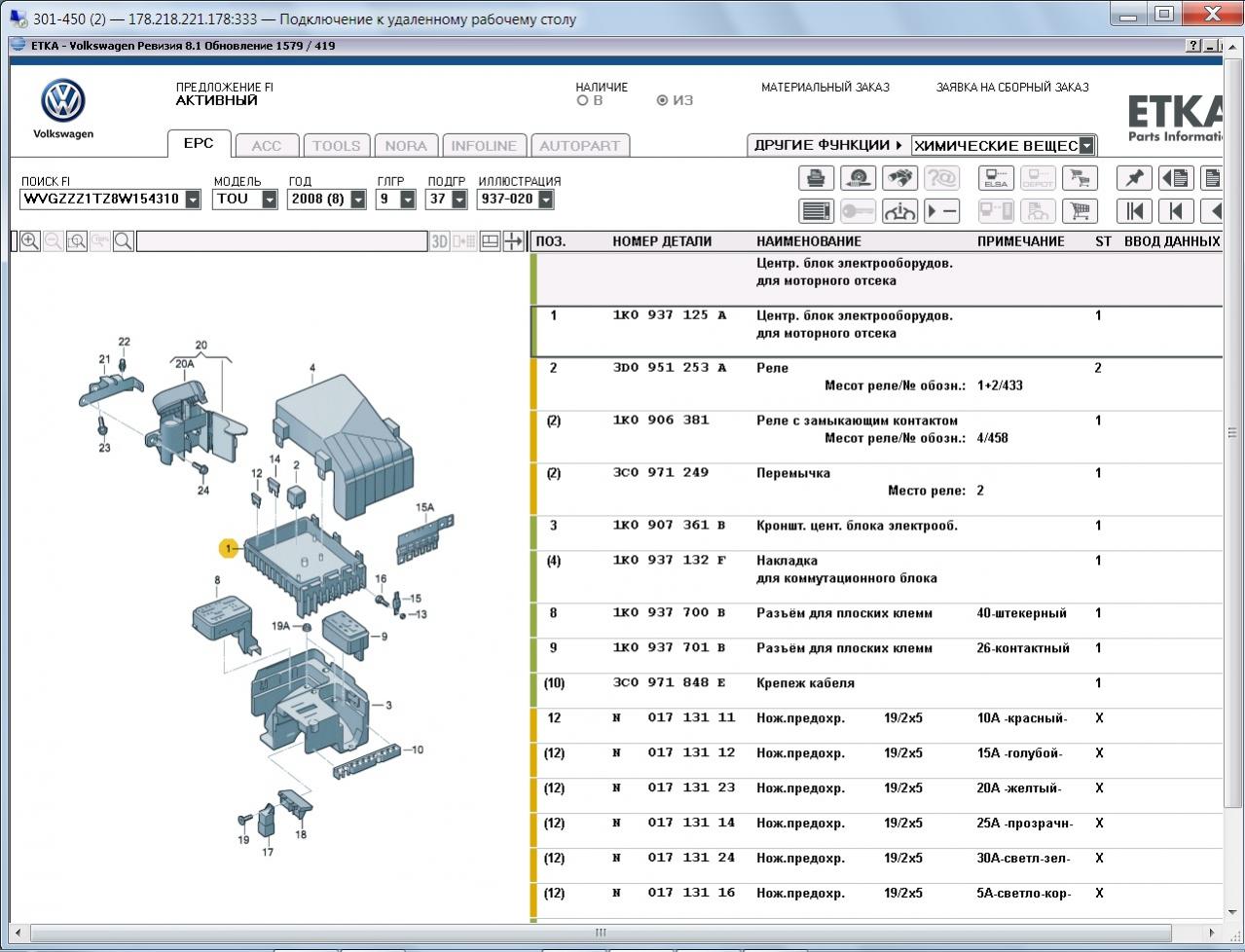Click the ПРЕДЛОЖЕНИЕ FI АКТИВНЫЙ label
Image resolution: width=1245 pixels, height=952 pixels.
pyautogui.click(x=225, y=93)
